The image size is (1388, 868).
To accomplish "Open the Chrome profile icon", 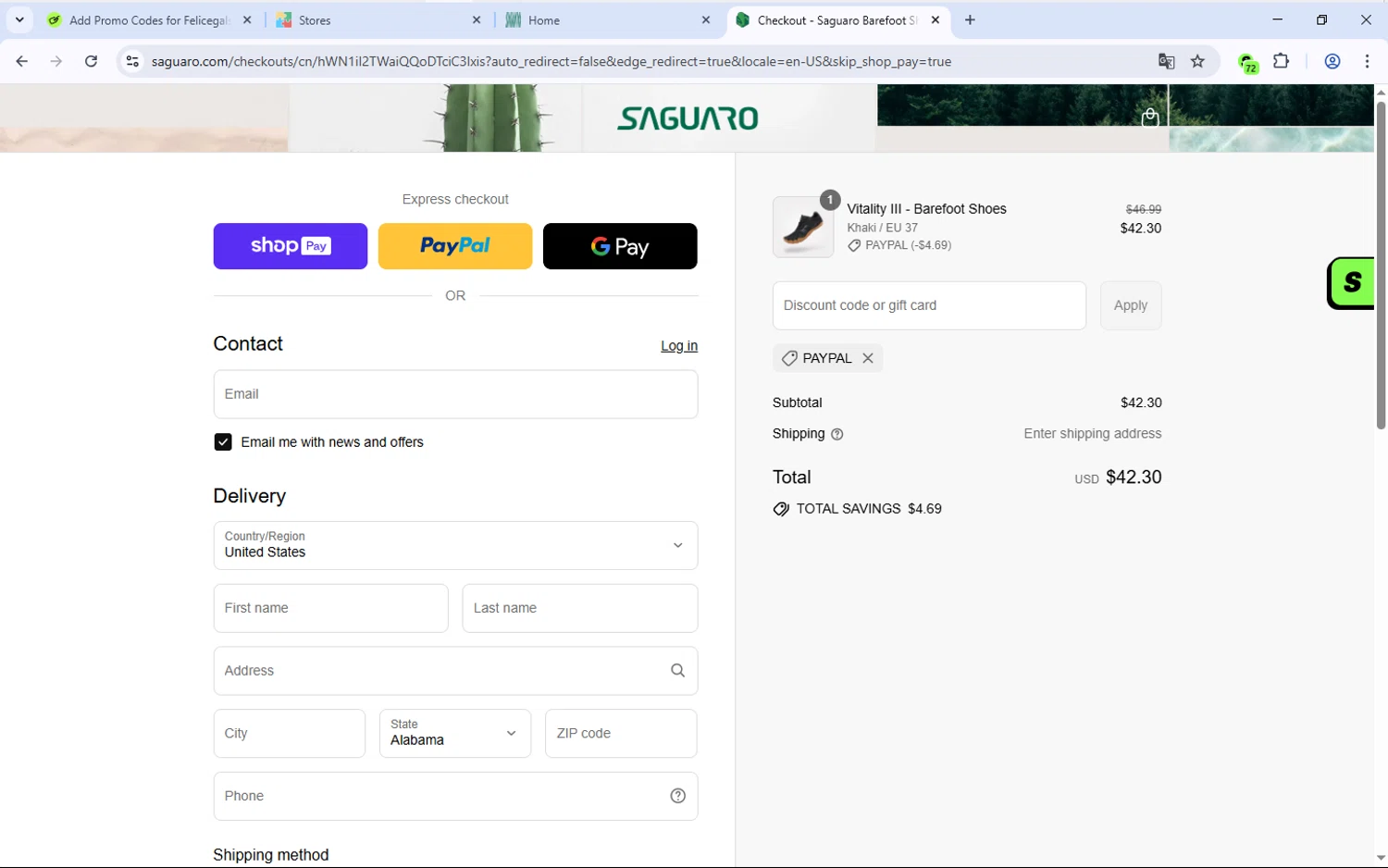I will point(1332,61).
